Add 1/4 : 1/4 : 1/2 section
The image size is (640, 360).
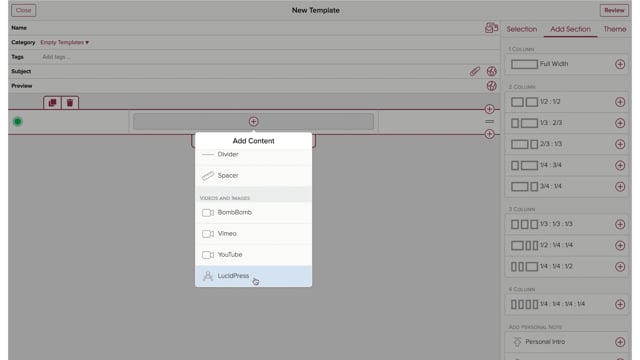pyautogui.click(x=620, y=267)
